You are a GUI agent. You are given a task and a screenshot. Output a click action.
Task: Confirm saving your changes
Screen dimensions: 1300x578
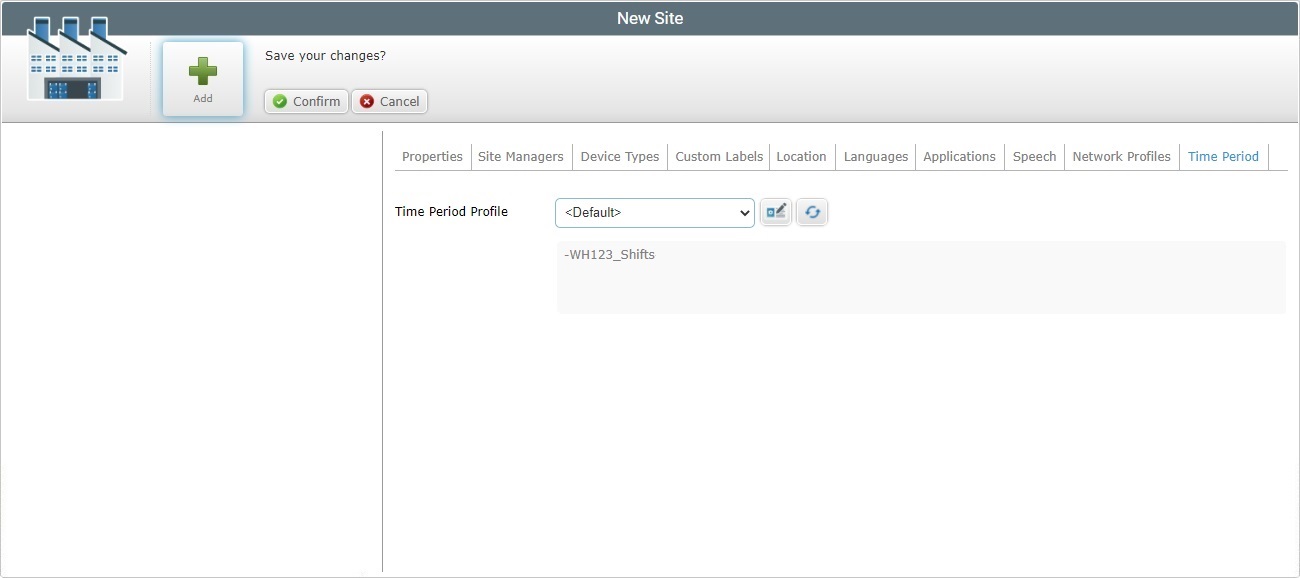305,101
